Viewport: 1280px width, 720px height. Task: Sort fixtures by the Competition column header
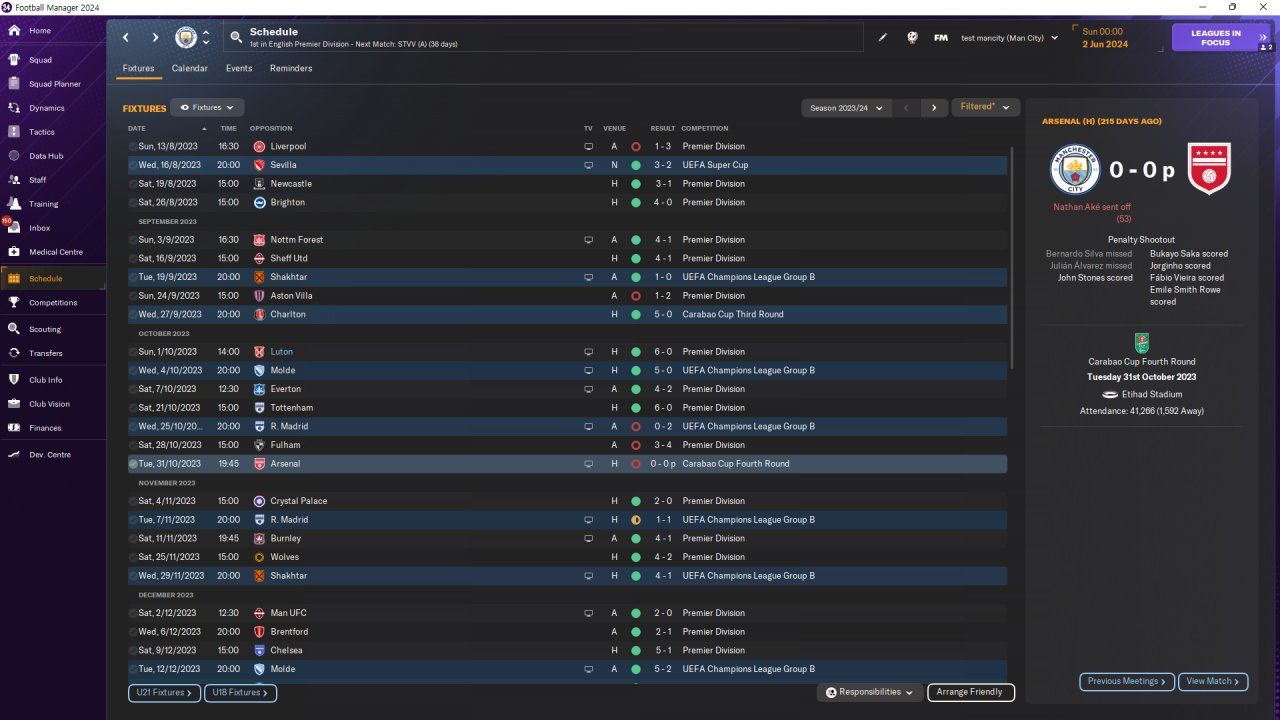[705, 129]
